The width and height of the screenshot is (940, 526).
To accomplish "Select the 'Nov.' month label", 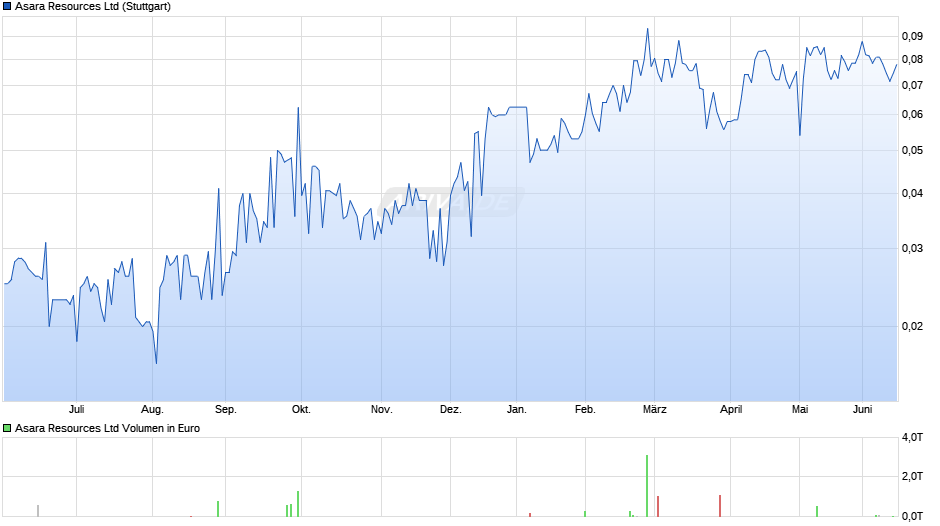I will click(381, 409).
